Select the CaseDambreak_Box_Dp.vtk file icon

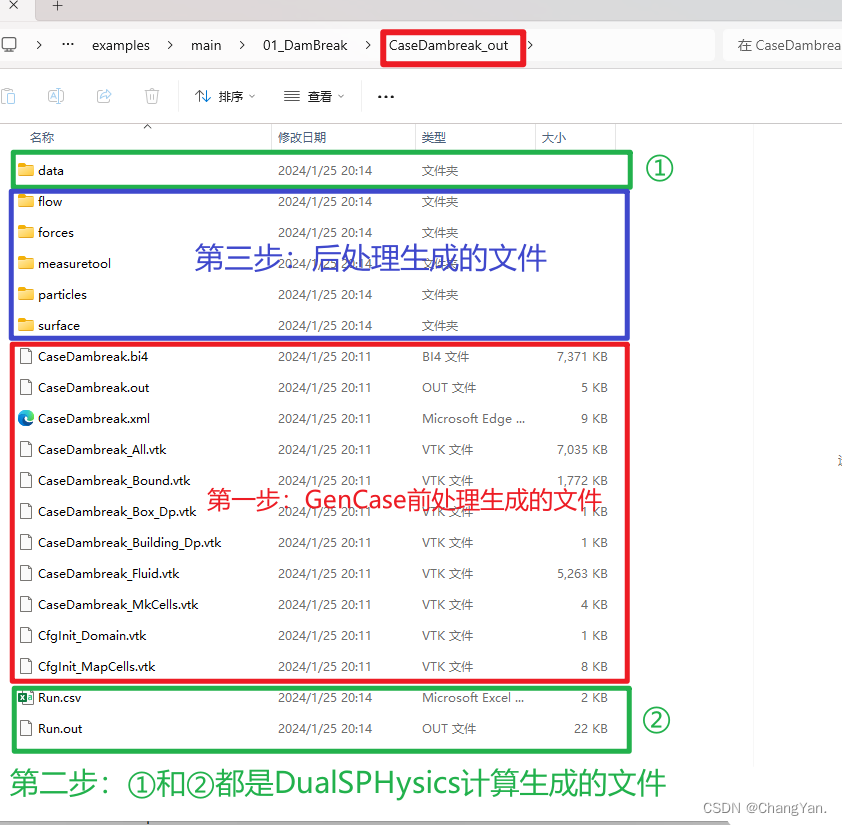coord(26,511)
